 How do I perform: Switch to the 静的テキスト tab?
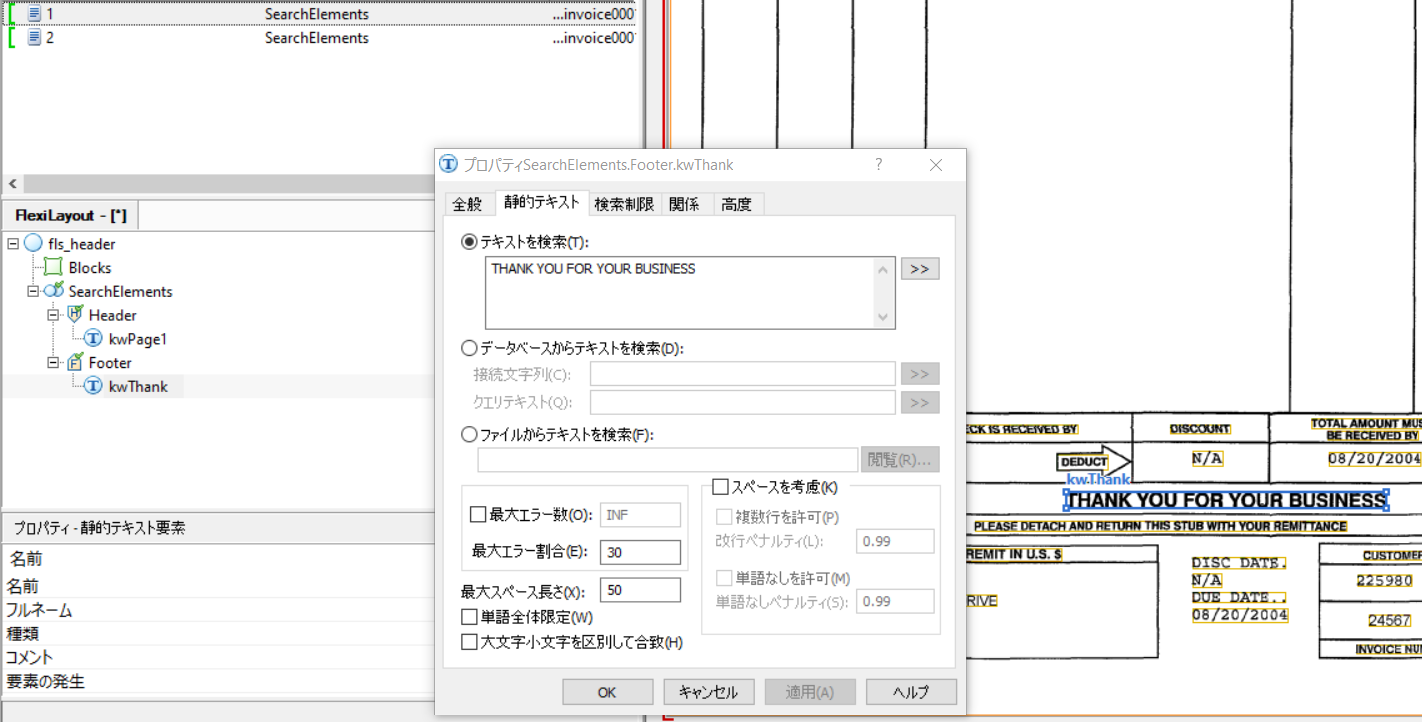click(x=541, y=202)
